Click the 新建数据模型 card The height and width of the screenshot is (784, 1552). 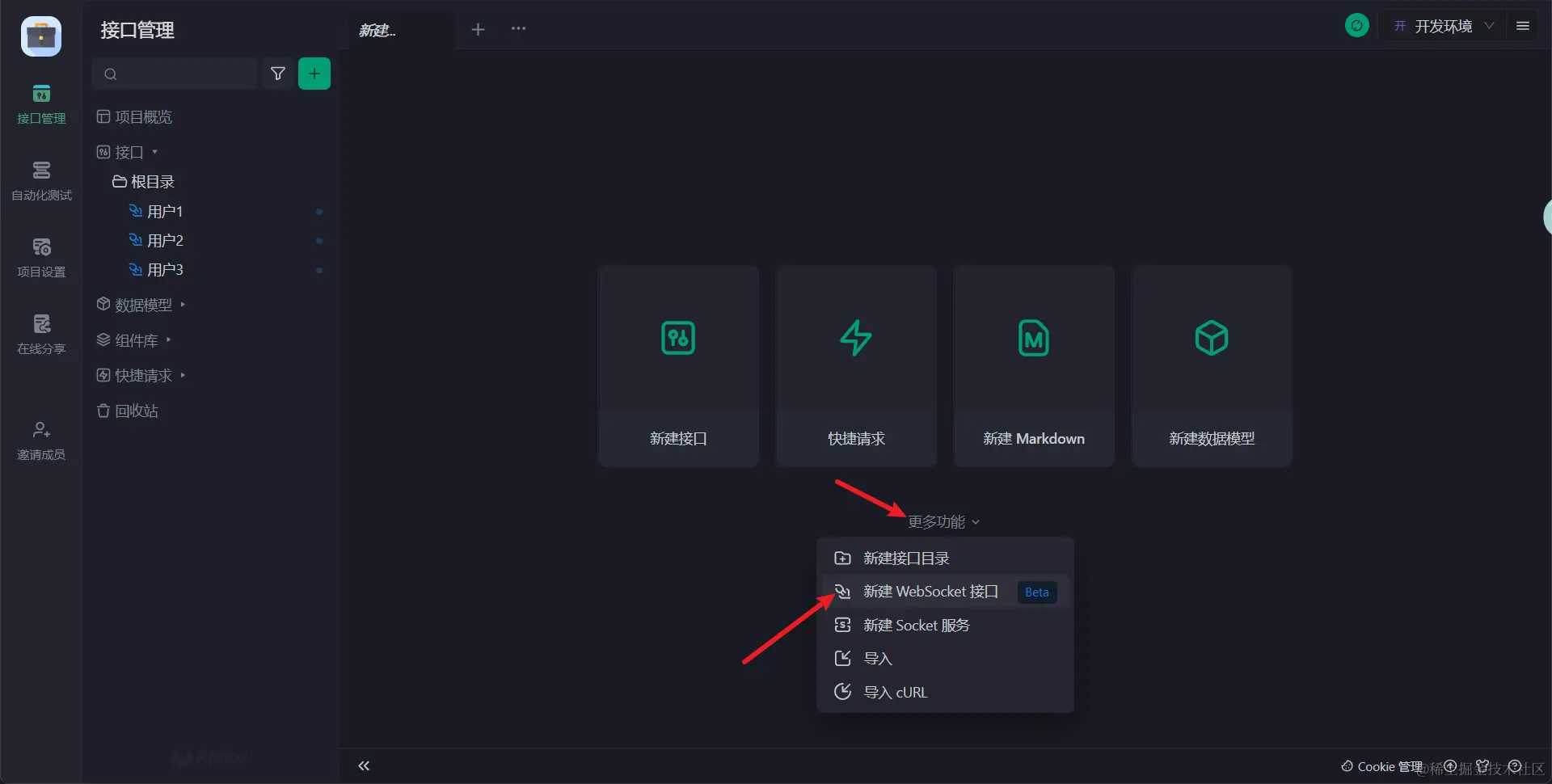click(x=1212, y=365)
